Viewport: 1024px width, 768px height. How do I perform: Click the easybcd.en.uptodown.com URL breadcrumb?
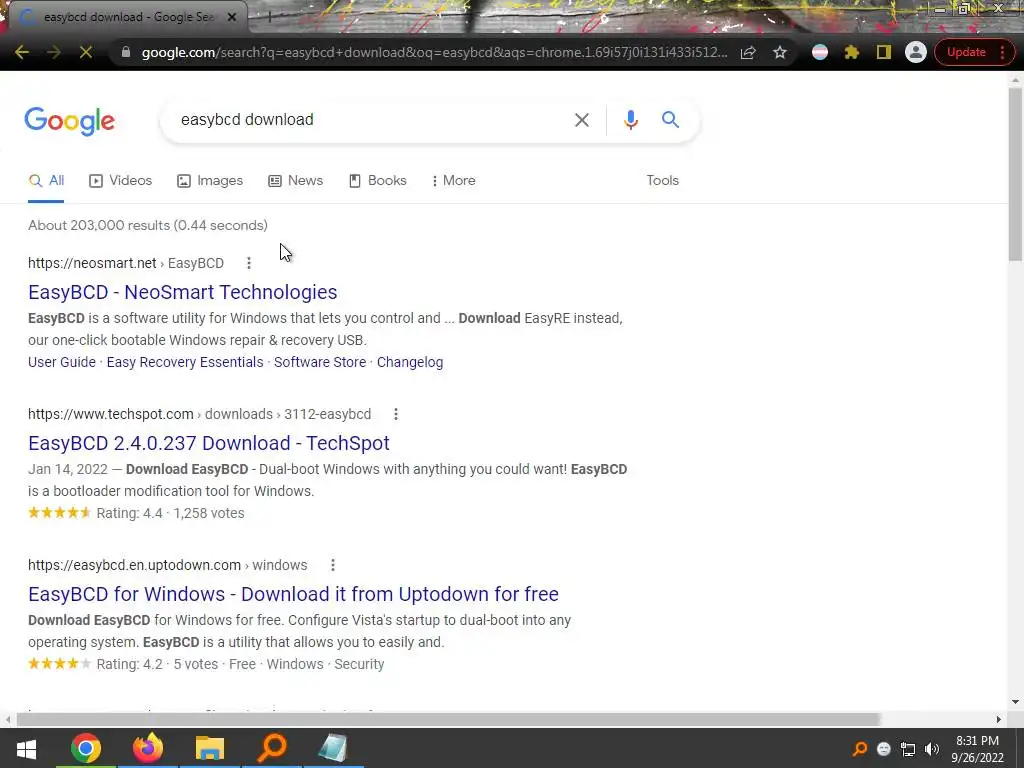(x=167, y=565)
